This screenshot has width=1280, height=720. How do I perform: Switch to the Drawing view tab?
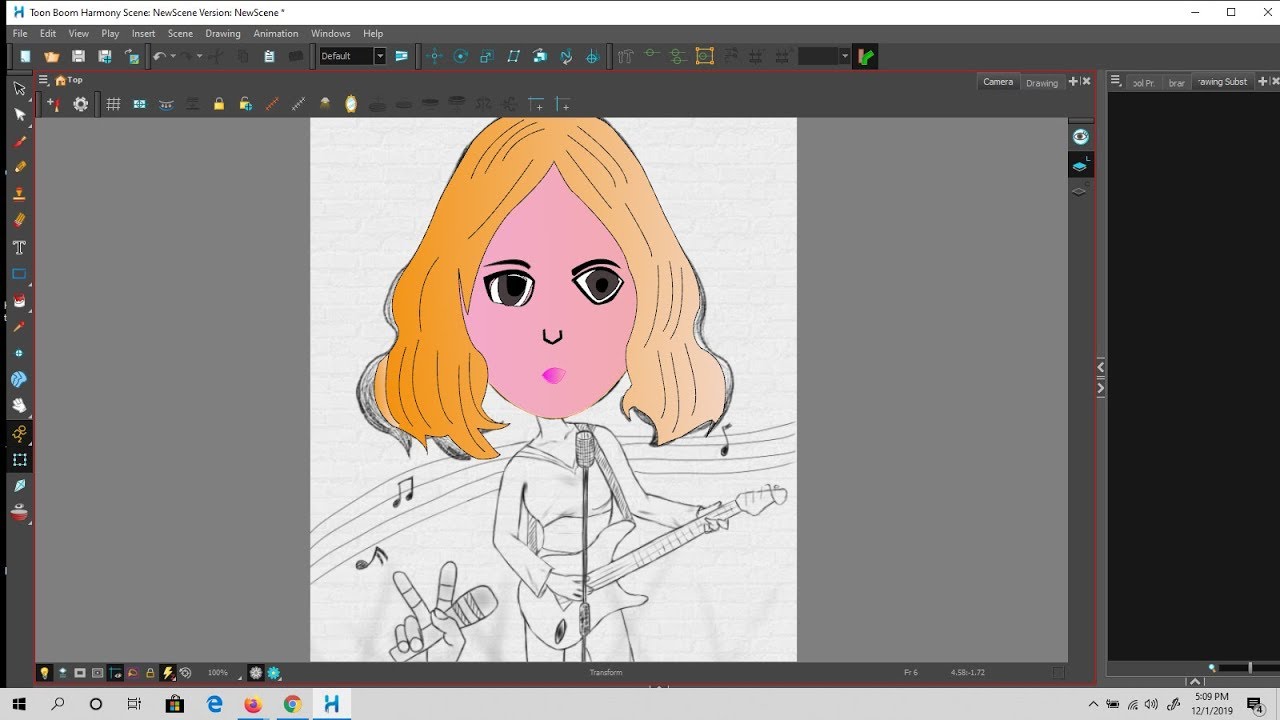(1042, 83)
